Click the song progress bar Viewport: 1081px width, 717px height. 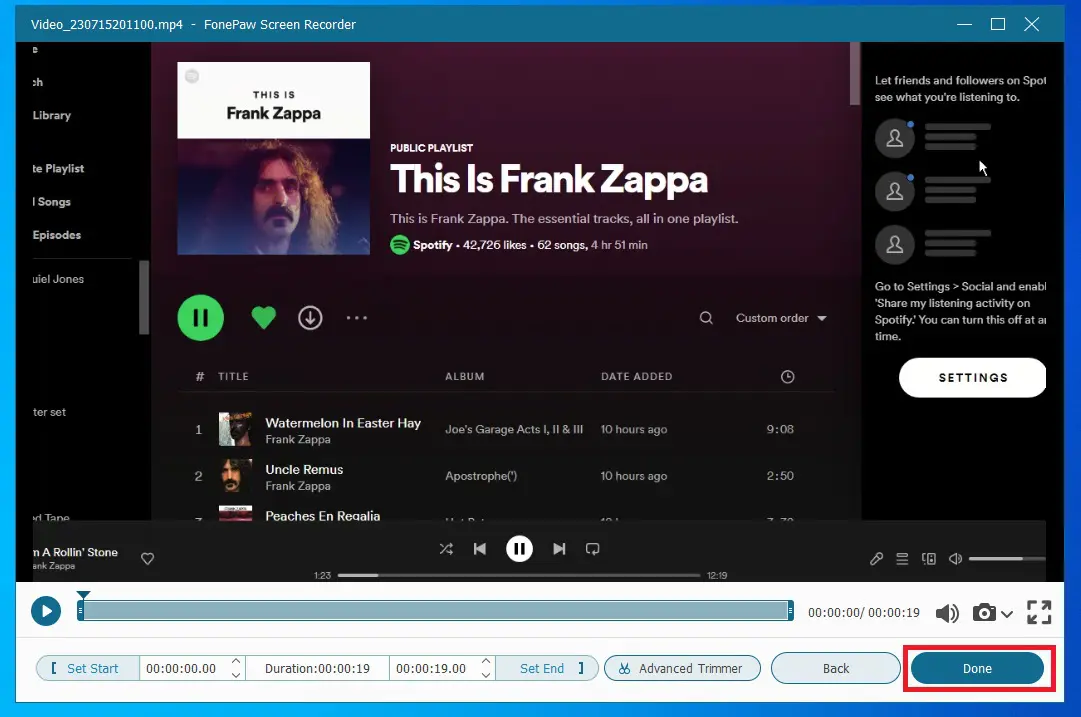pos(519,575)
